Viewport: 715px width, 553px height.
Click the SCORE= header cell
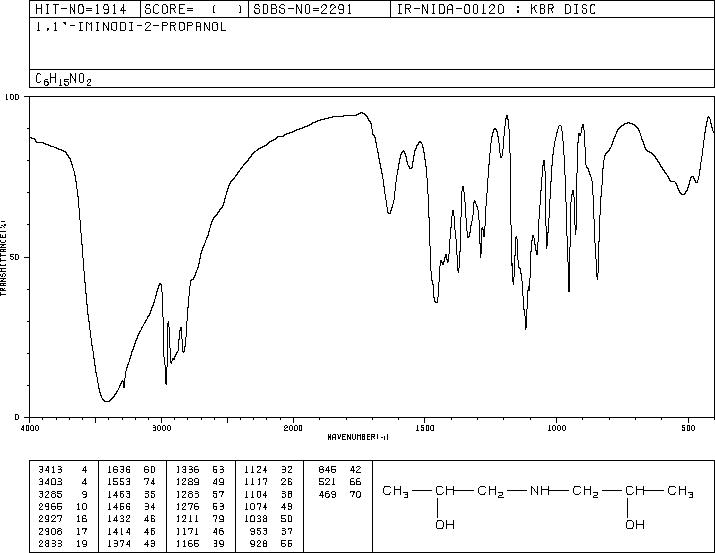click(x=194, y=9)
